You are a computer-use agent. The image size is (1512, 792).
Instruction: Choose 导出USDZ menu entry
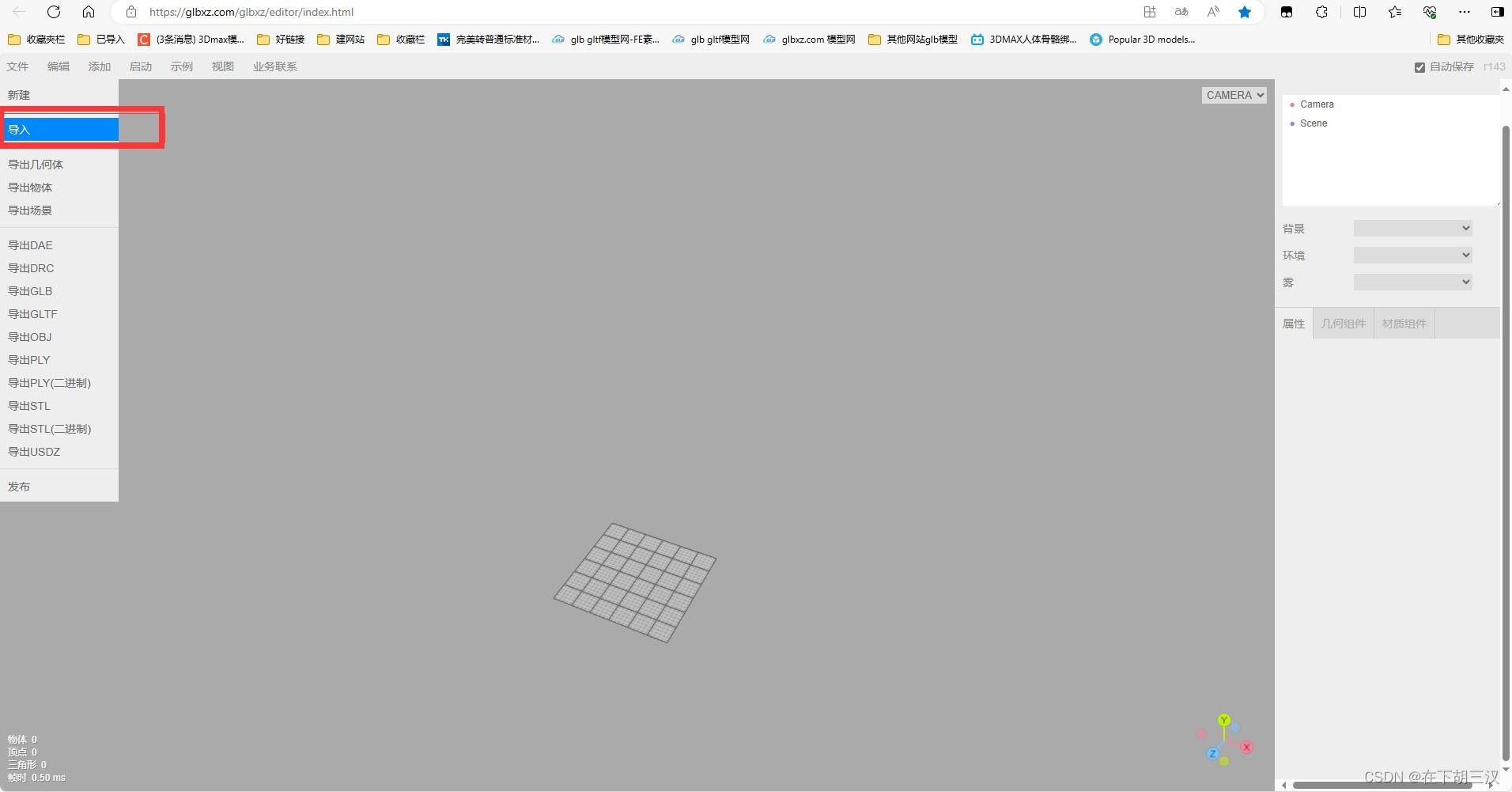click(x=59, y=452)
